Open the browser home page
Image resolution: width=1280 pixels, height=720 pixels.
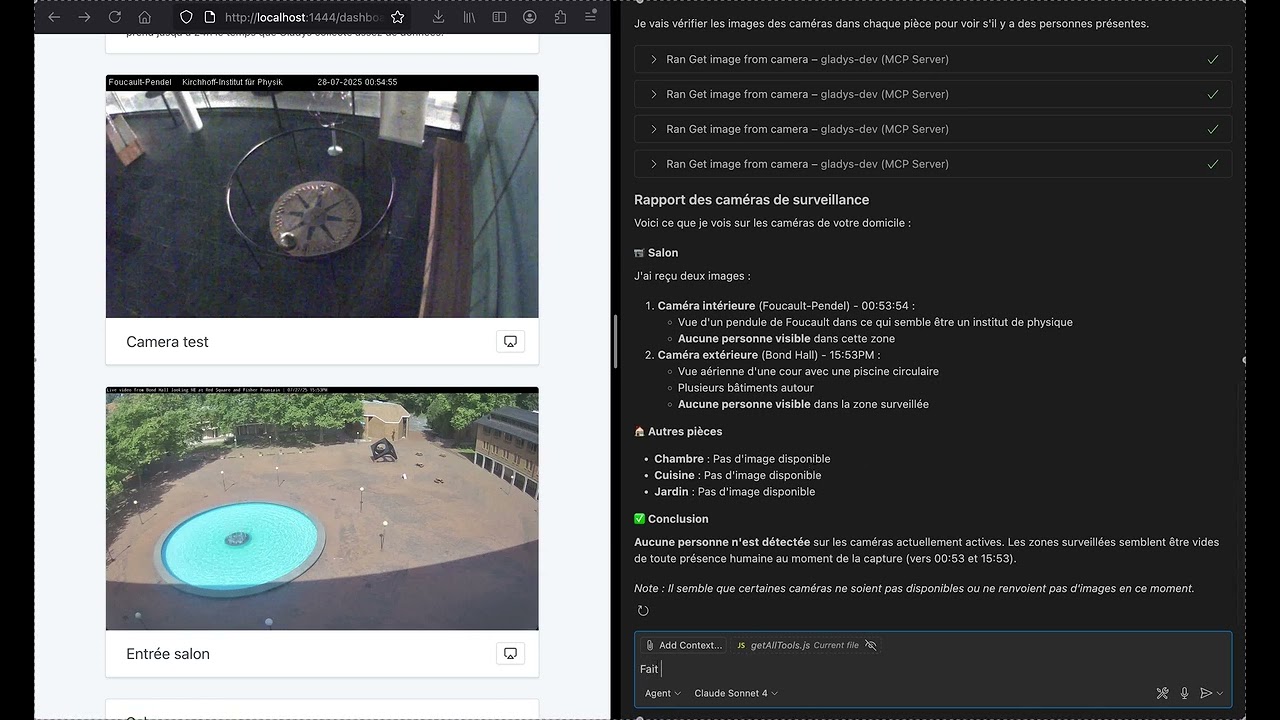click(144, 17)
